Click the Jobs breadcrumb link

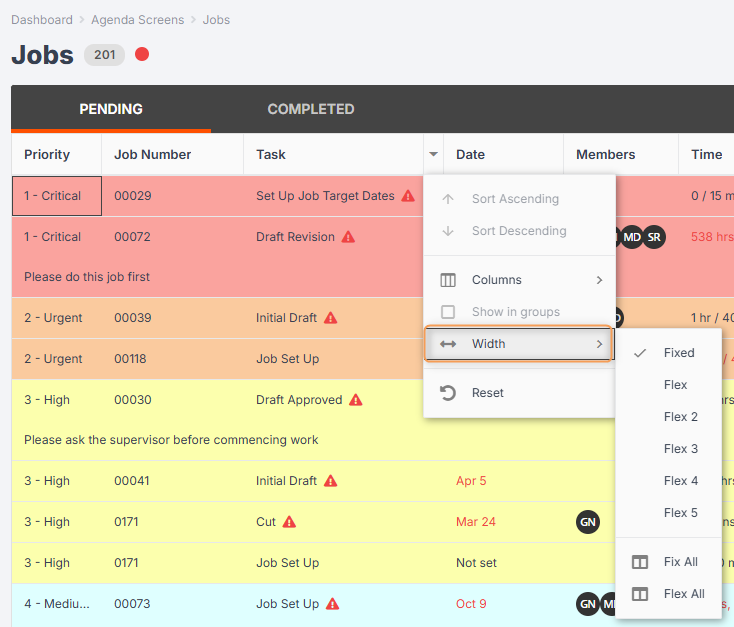(x=216, y=20)
